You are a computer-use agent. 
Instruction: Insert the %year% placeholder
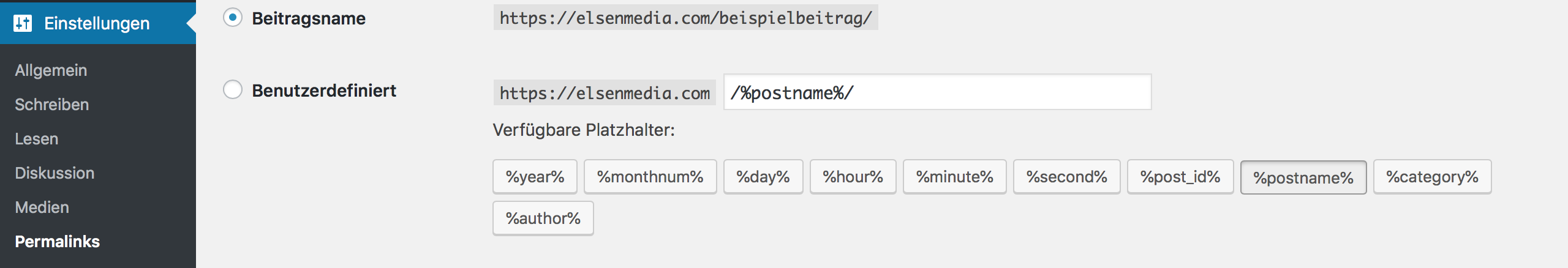click(x=535, y=177)
